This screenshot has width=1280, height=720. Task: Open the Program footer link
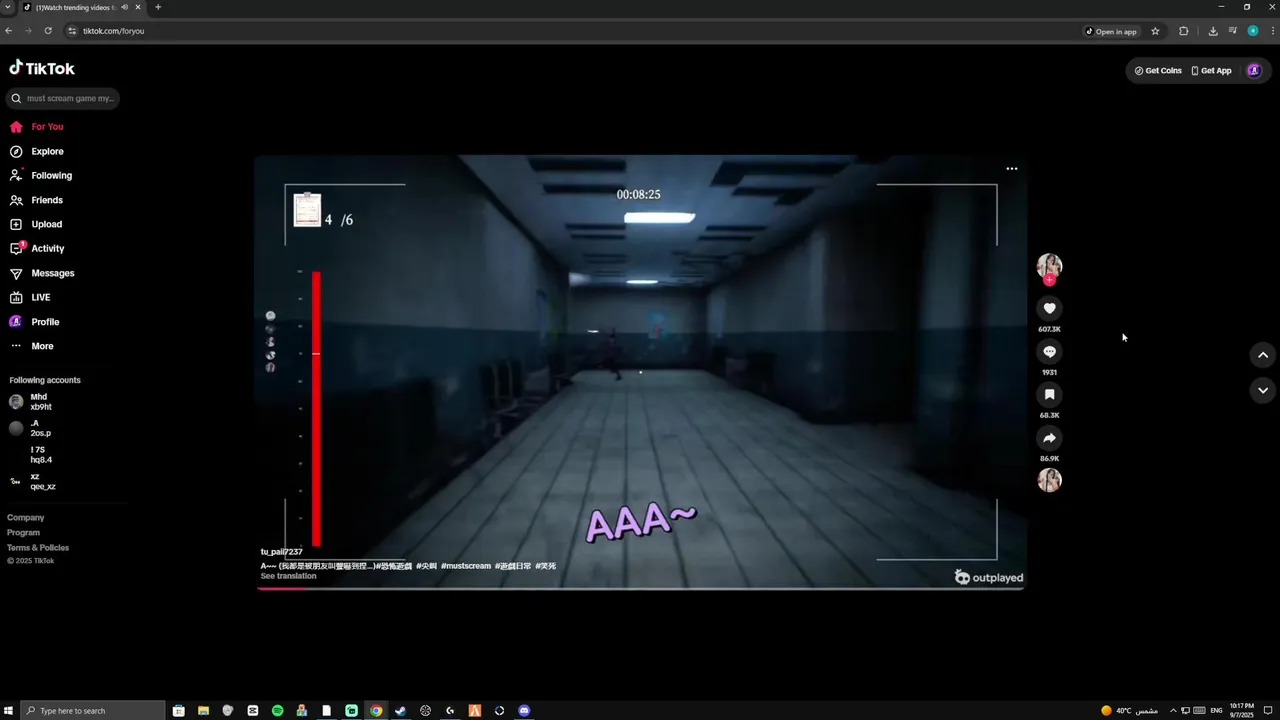point(23,533)
